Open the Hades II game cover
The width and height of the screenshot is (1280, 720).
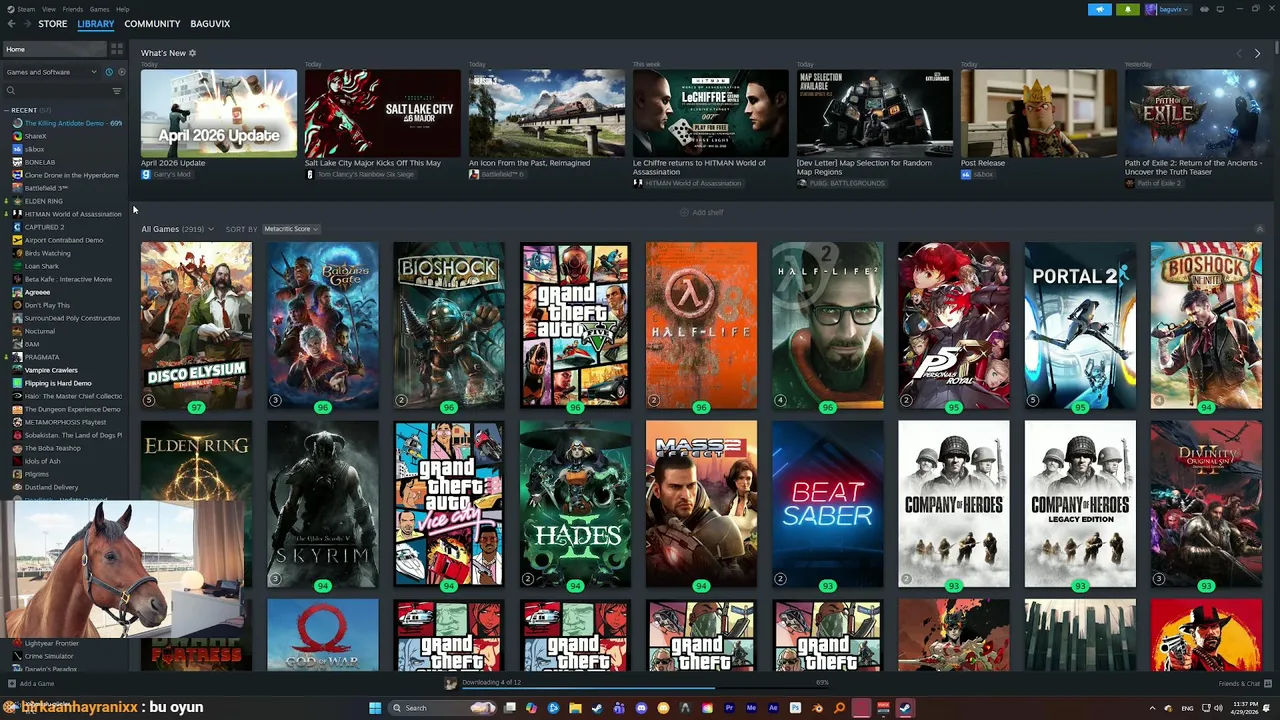coord(575,504)
